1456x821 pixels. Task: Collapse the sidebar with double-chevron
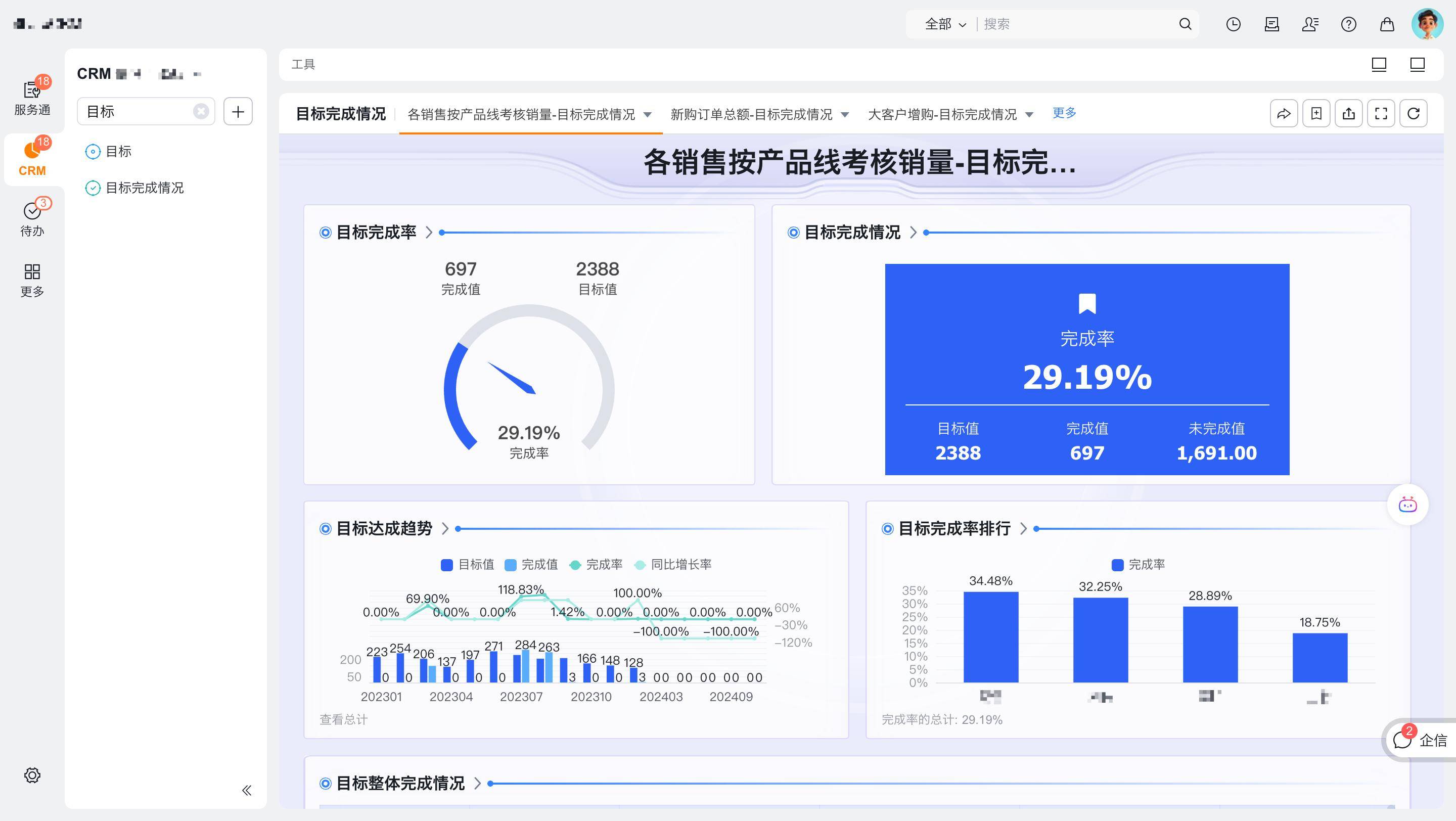pyautogui.click(x=246, y=790)
